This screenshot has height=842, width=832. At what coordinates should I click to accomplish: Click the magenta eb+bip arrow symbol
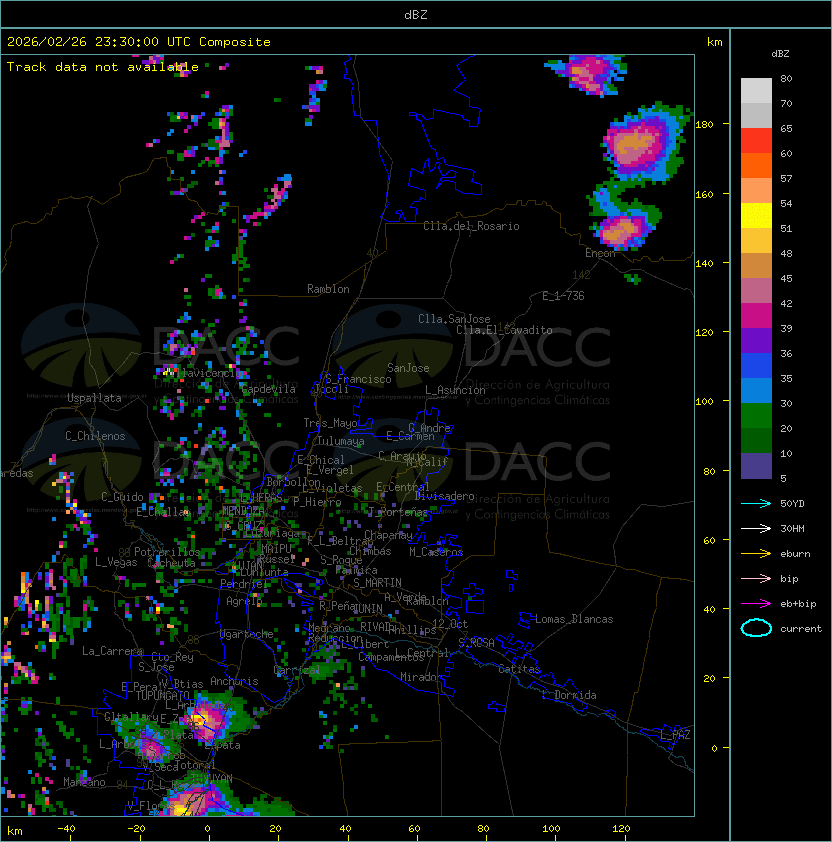756,604
